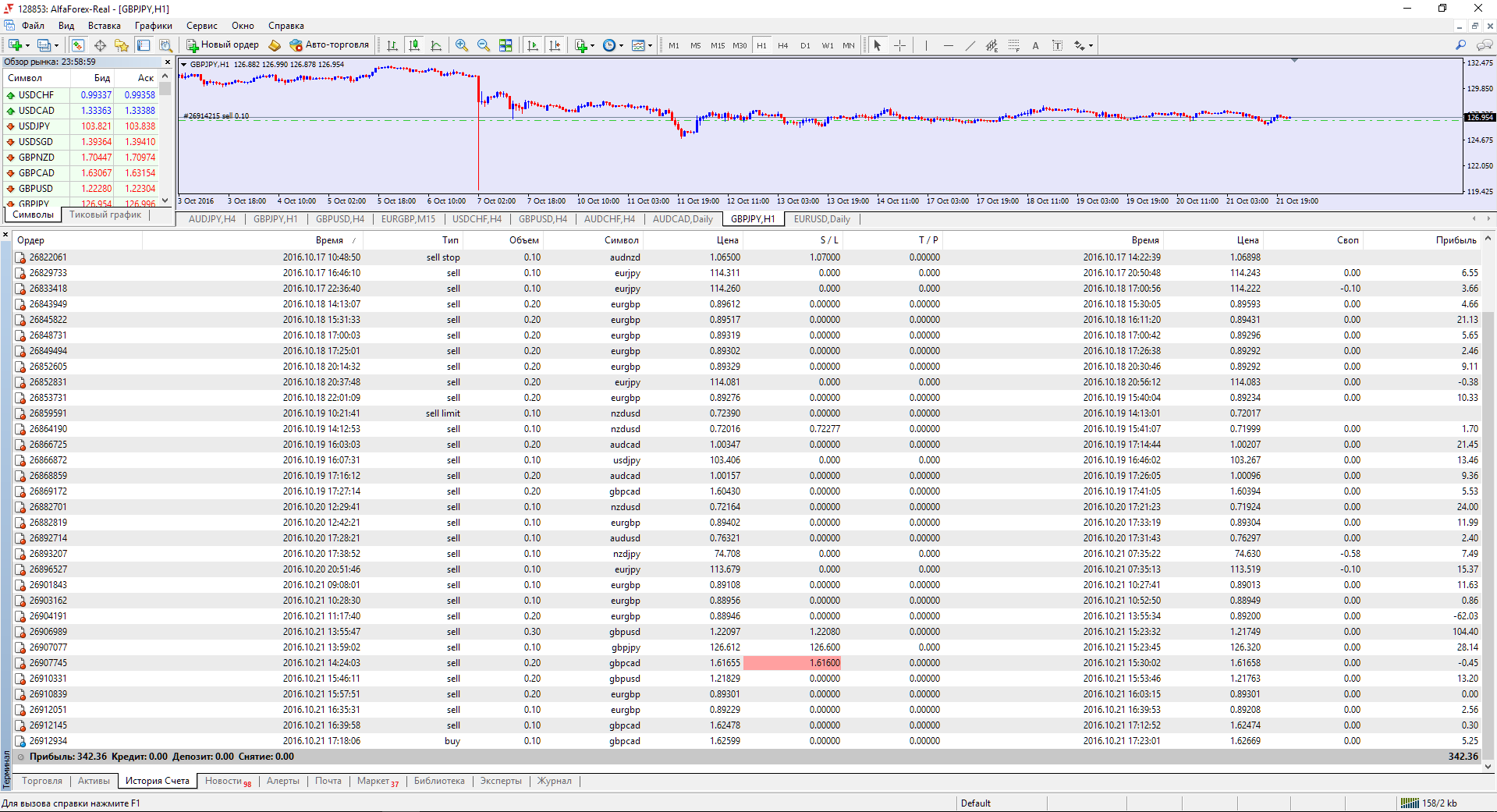Select the equidistant channel tool
1497x812 pixels.
pyautogui.click(x=991, y=45)
